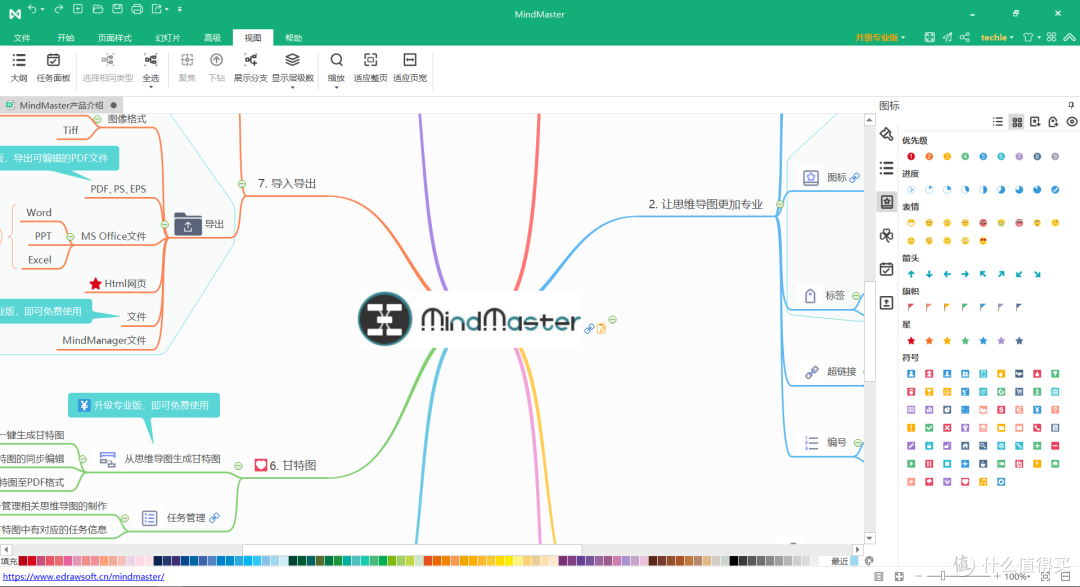The image size is (1080, 587).
Task: Open the task calendar side panel
Action: pos(886,269)
